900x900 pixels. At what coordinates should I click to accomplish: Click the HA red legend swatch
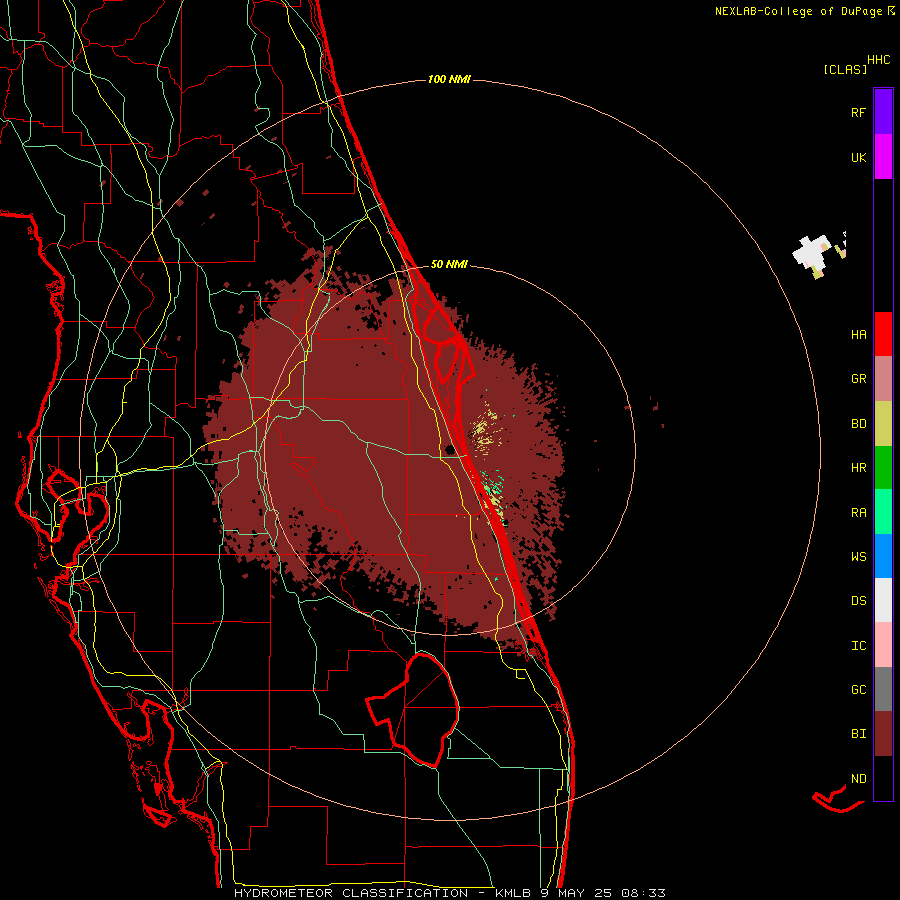(x=883, y=334)
